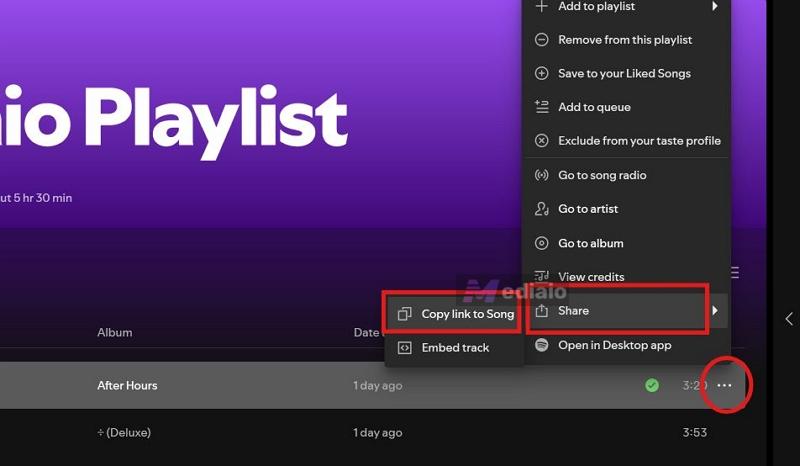The width and height of the screenshot is (800, 466).
Task: Open View credits
Action: coord(627,277)
